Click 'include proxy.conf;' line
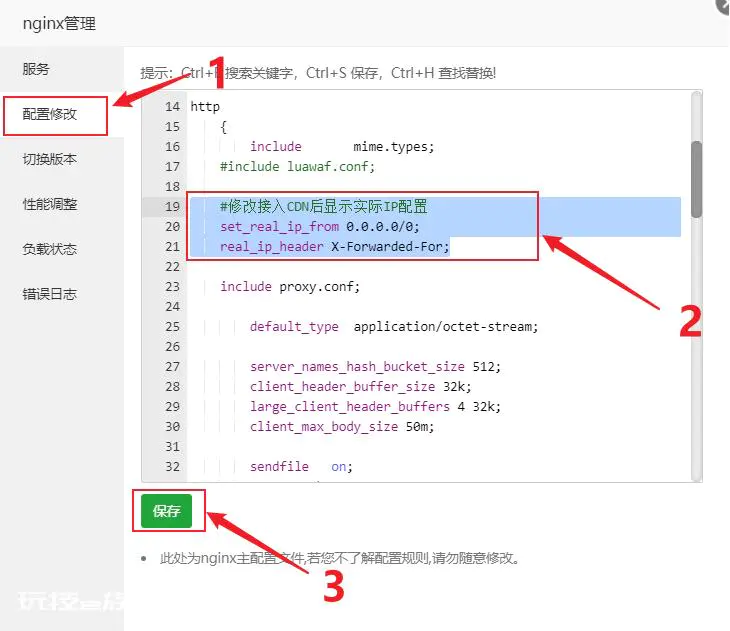The width and height of the screenshot is (730, 631). coord(290,286)
